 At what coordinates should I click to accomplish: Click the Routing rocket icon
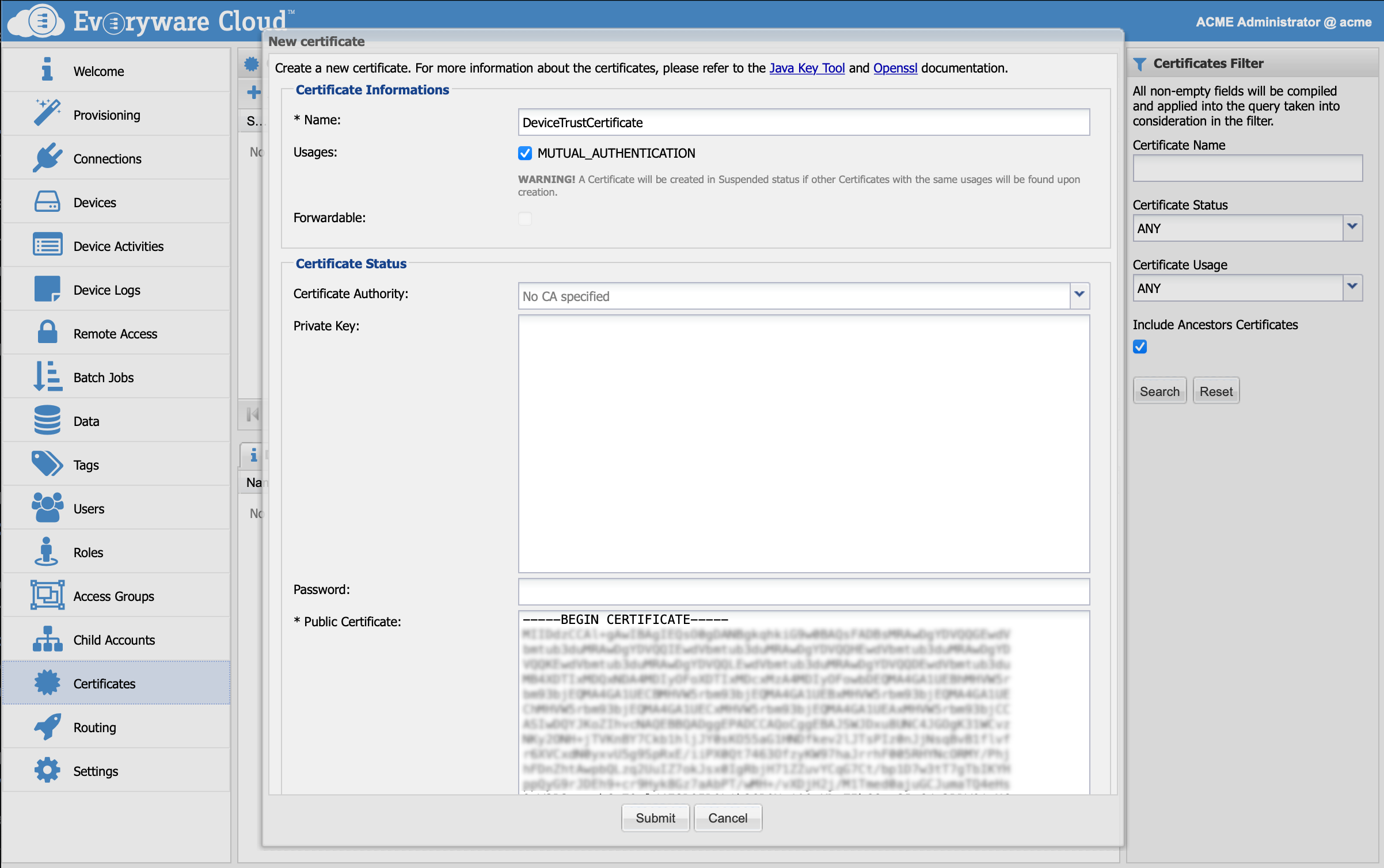[47, 726]
